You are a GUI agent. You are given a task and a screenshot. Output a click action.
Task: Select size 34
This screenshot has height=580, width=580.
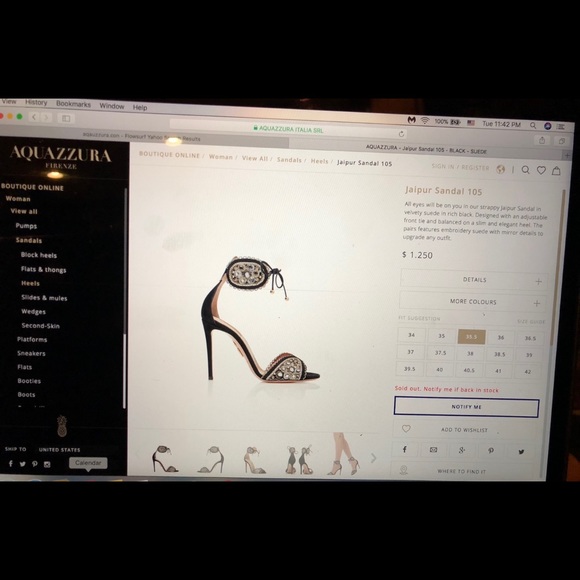[411, 335]
